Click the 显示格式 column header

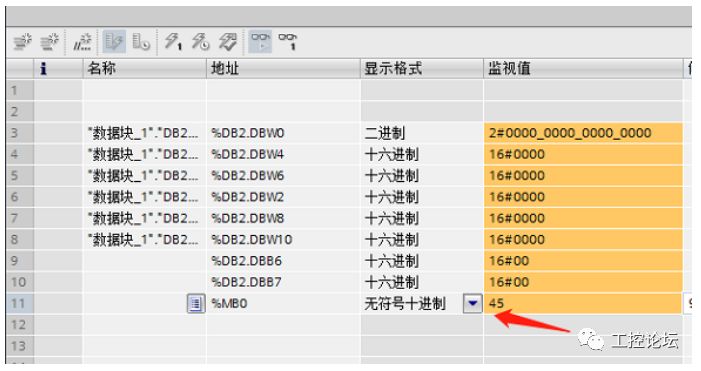pos(422,68)
